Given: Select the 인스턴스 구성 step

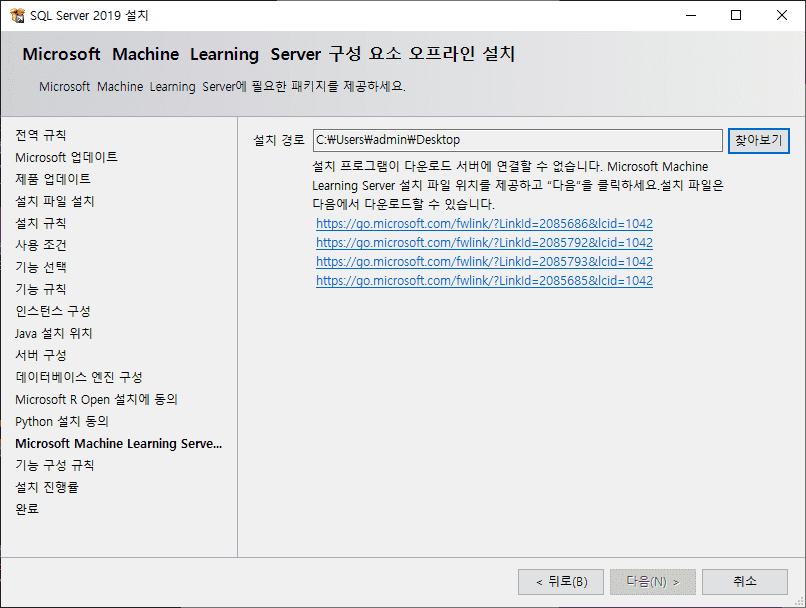Looking at the screenshot, I should 53,311.
